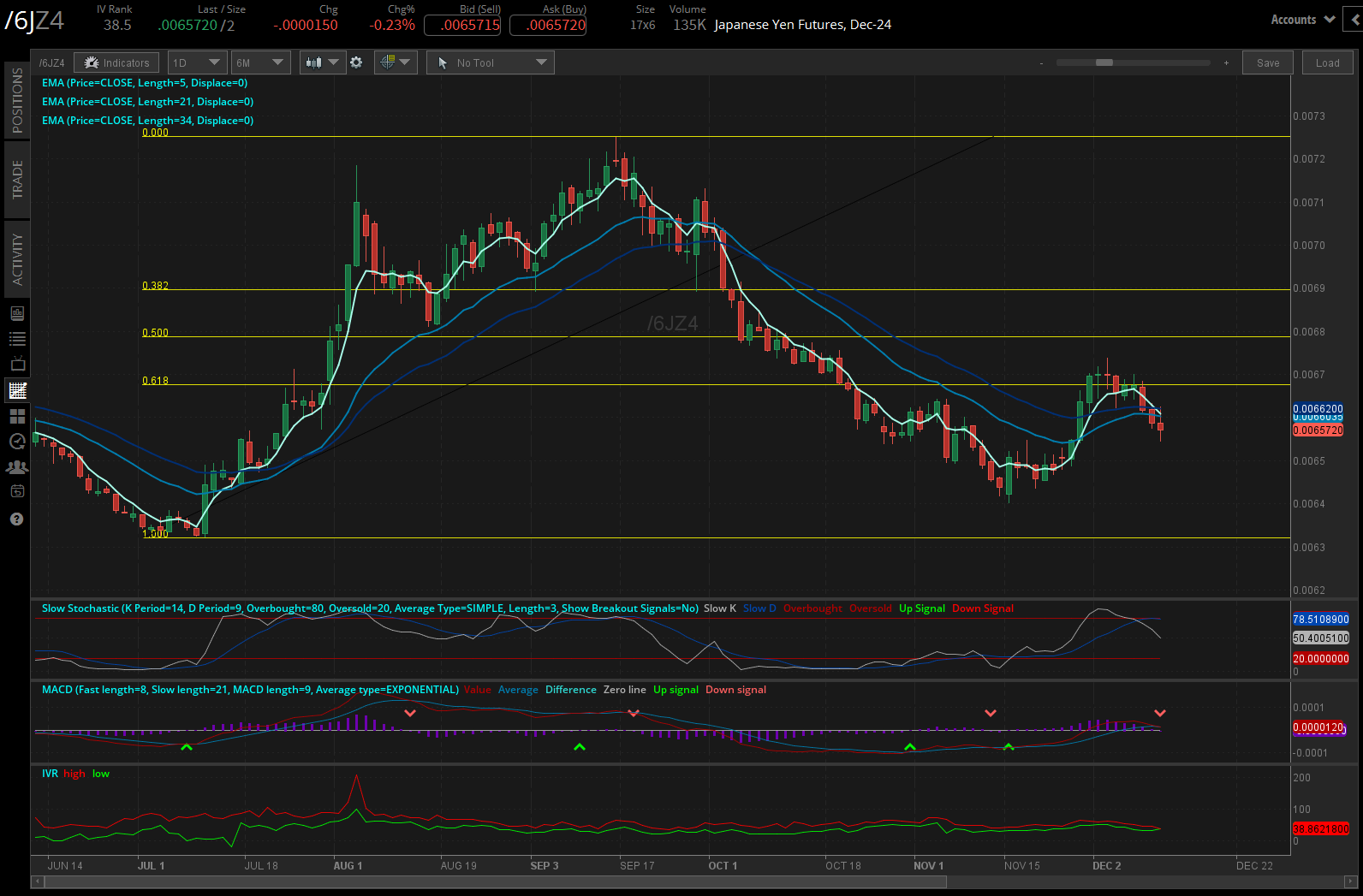Switch to the TRADE side tab
This screenshot has width=1363, height=896.
(x=17, y=180)
